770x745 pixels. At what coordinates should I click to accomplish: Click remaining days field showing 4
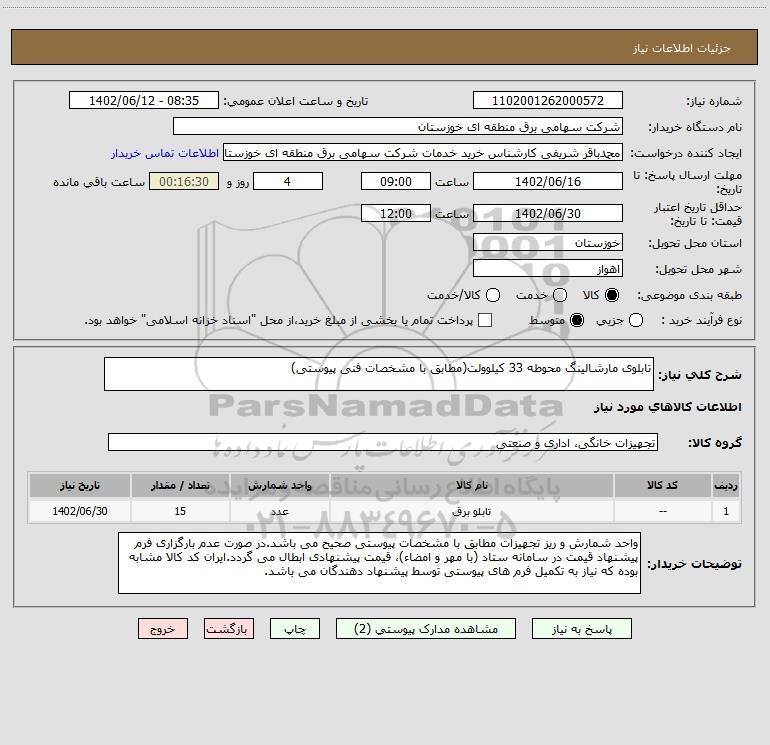pos(288,181)
